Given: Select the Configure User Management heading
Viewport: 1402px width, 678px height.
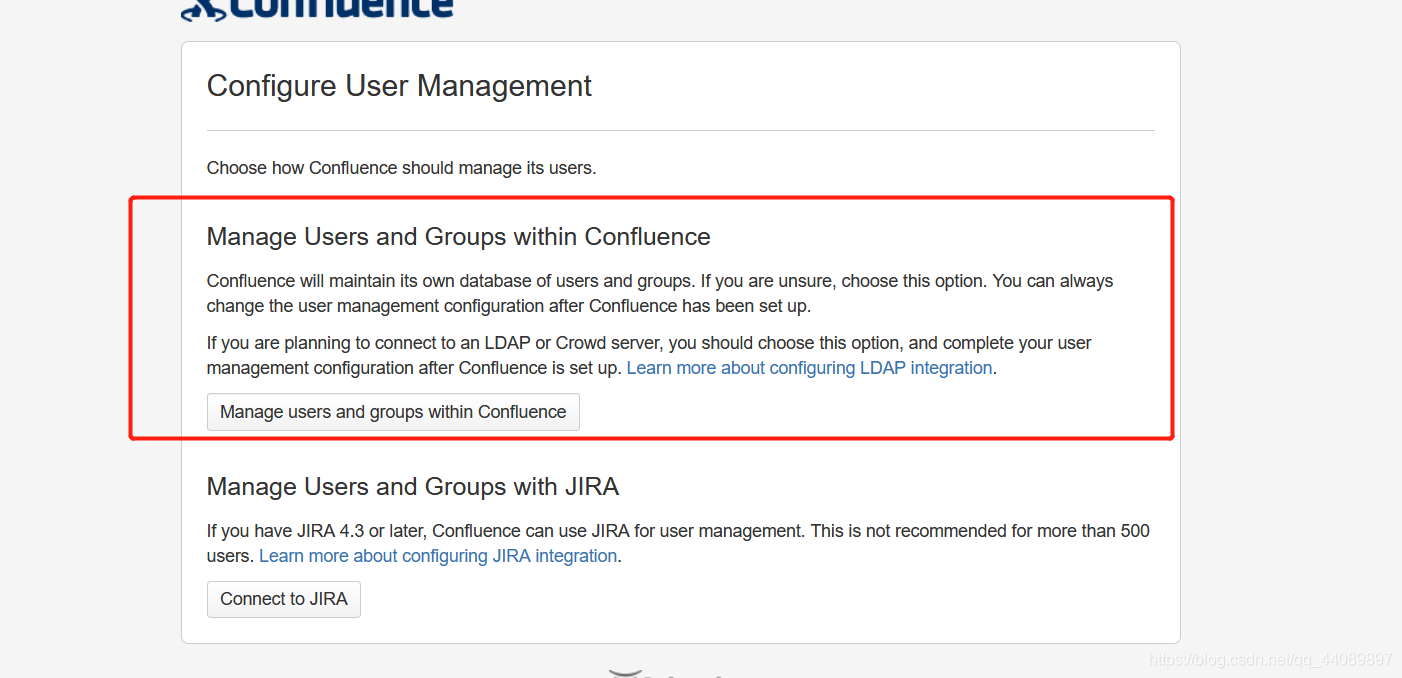Looking at the screenshot, I should tap(399, 86).
